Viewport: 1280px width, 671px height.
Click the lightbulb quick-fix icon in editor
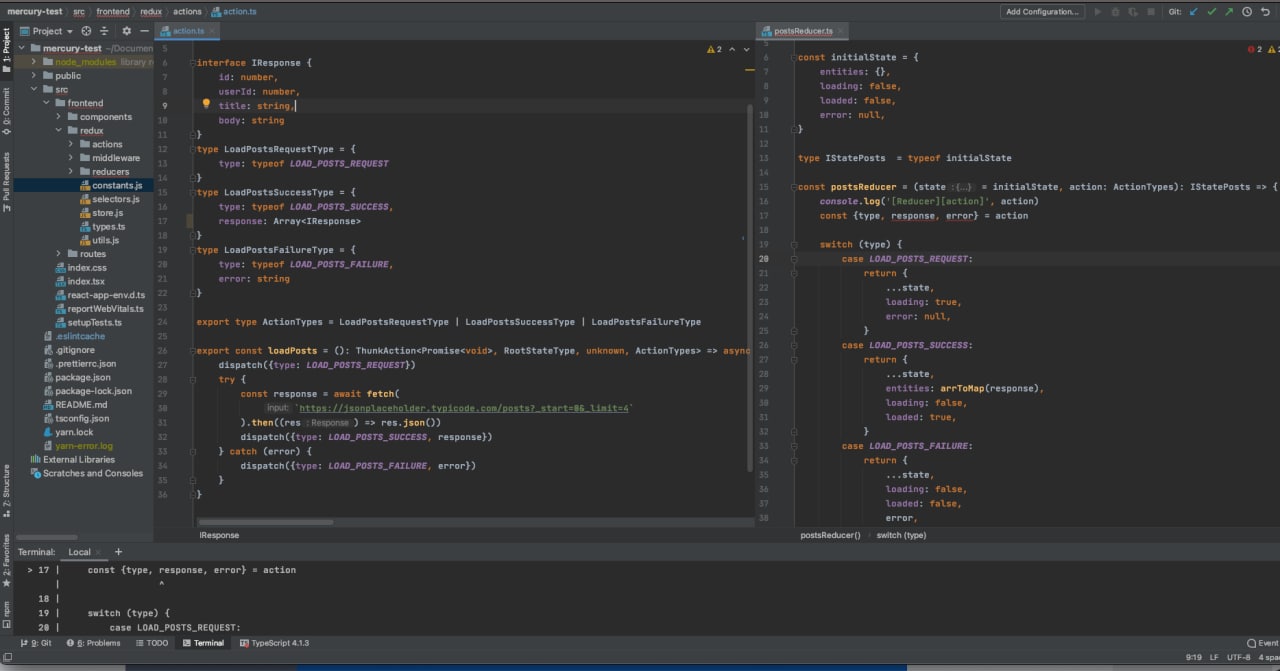point(206,104)
